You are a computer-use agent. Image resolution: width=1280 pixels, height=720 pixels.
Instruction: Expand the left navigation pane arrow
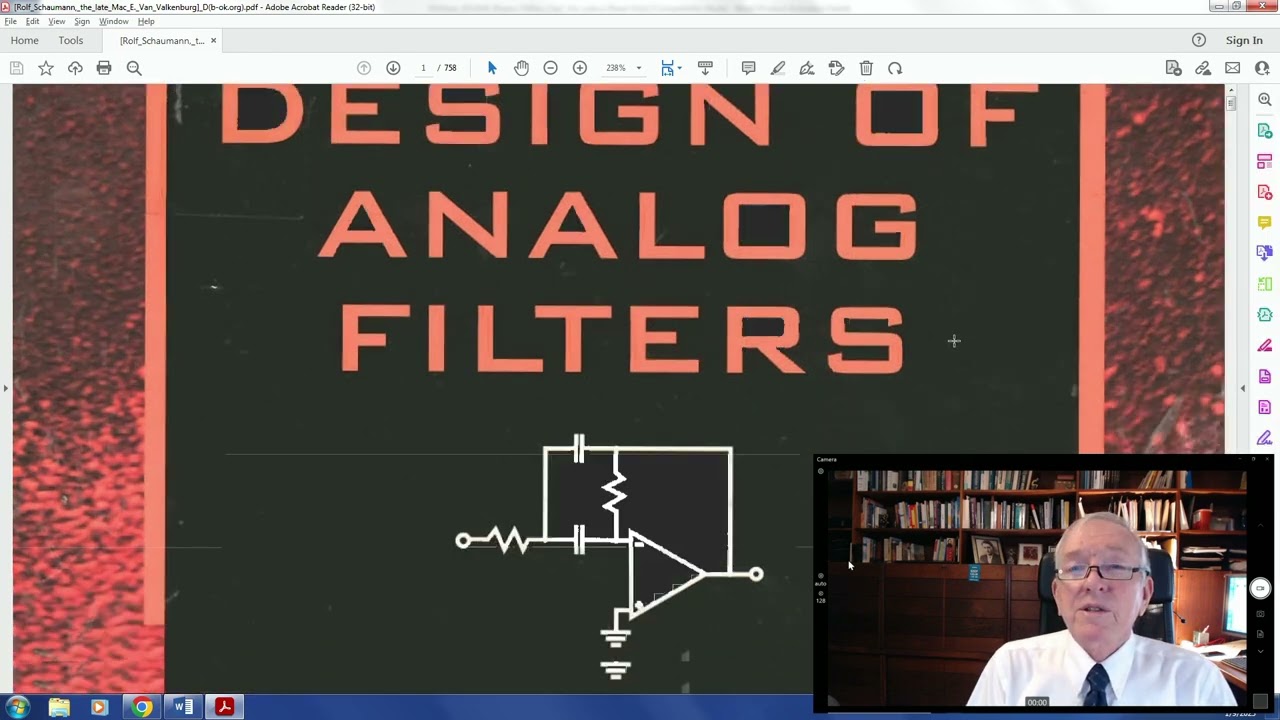(5, 388)
